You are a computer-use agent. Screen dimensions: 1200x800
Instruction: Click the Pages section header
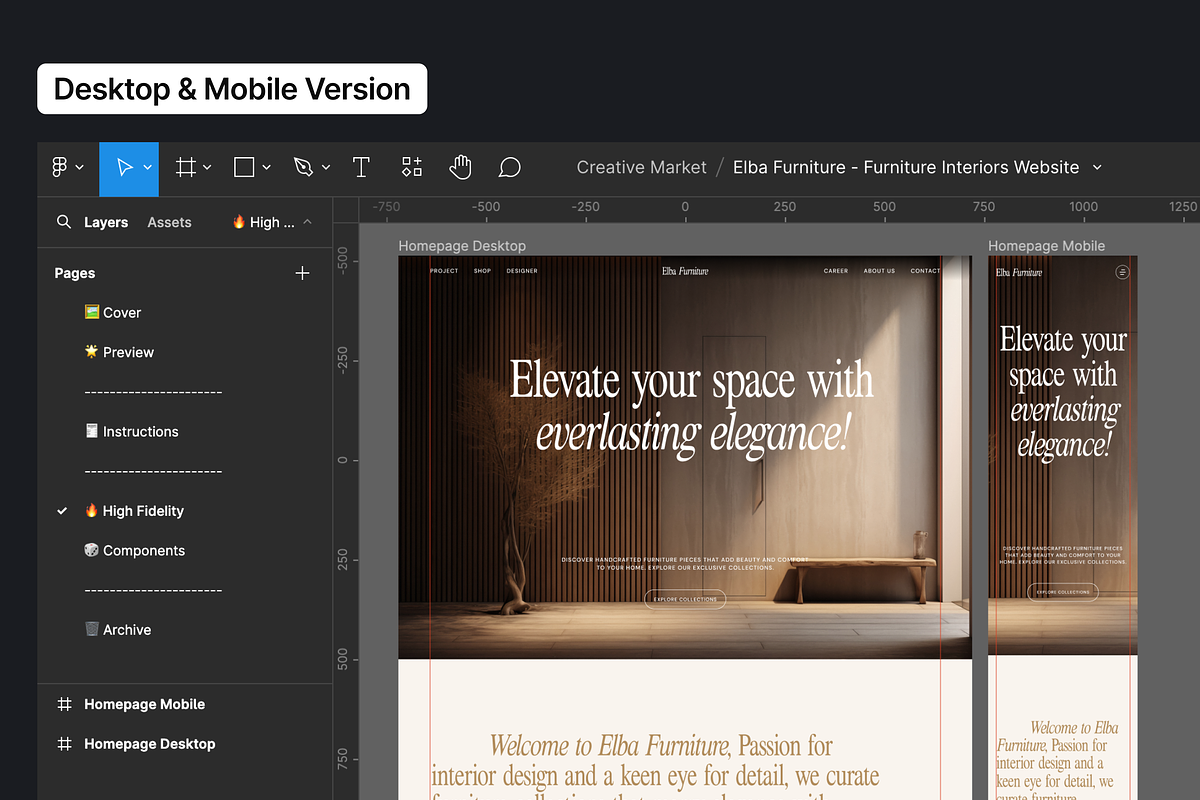tap(75, 273)
